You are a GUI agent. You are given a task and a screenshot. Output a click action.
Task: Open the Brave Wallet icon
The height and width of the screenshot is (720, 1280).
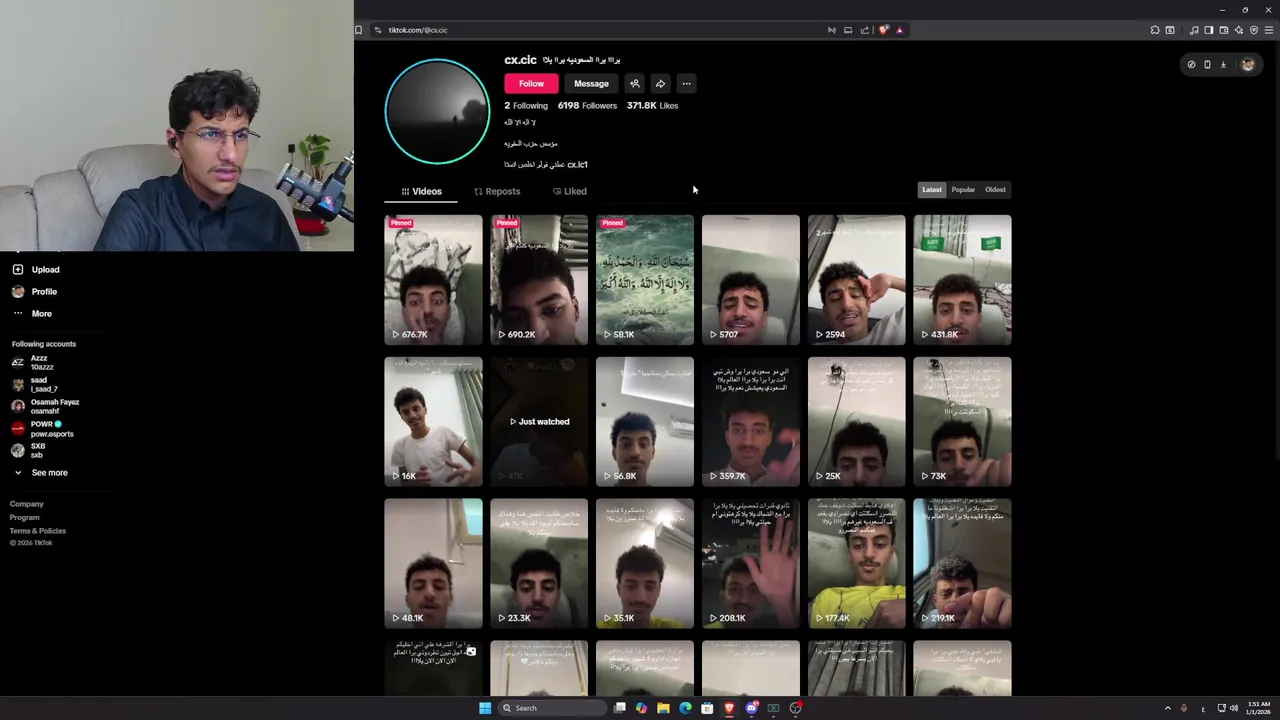coord(1224,30)
